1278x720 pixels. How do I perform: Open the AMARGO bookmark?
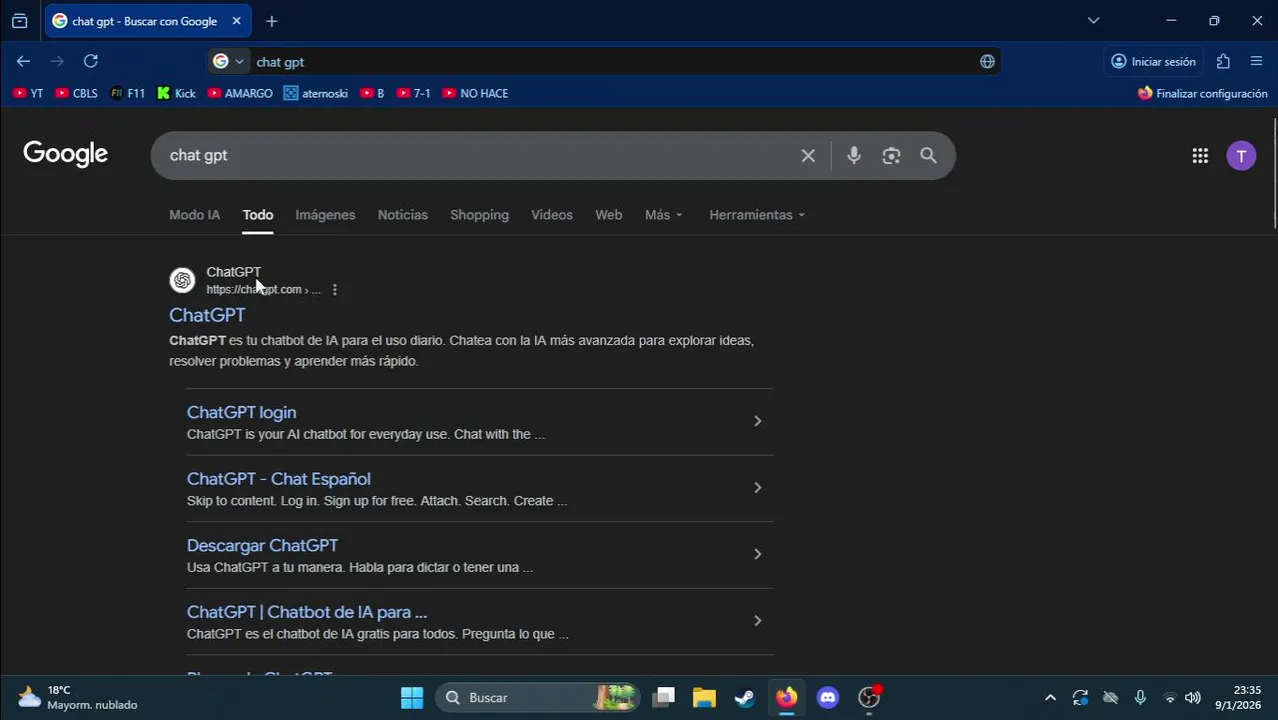pyautogui.click(x=240, y=93)
